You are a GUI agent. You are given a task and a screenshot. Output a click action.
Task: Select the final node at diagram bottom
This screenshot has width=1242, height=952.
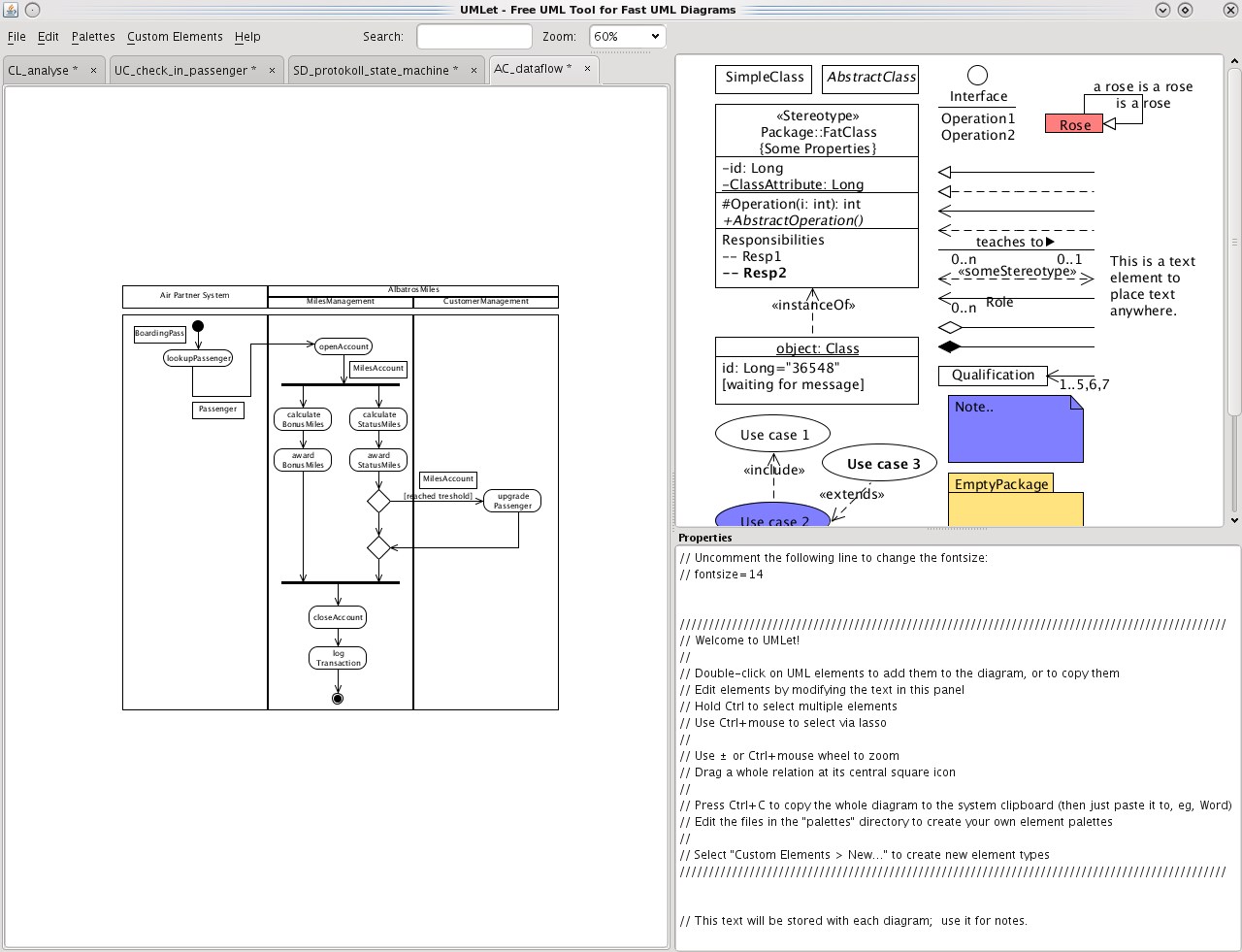click(338, 698)
